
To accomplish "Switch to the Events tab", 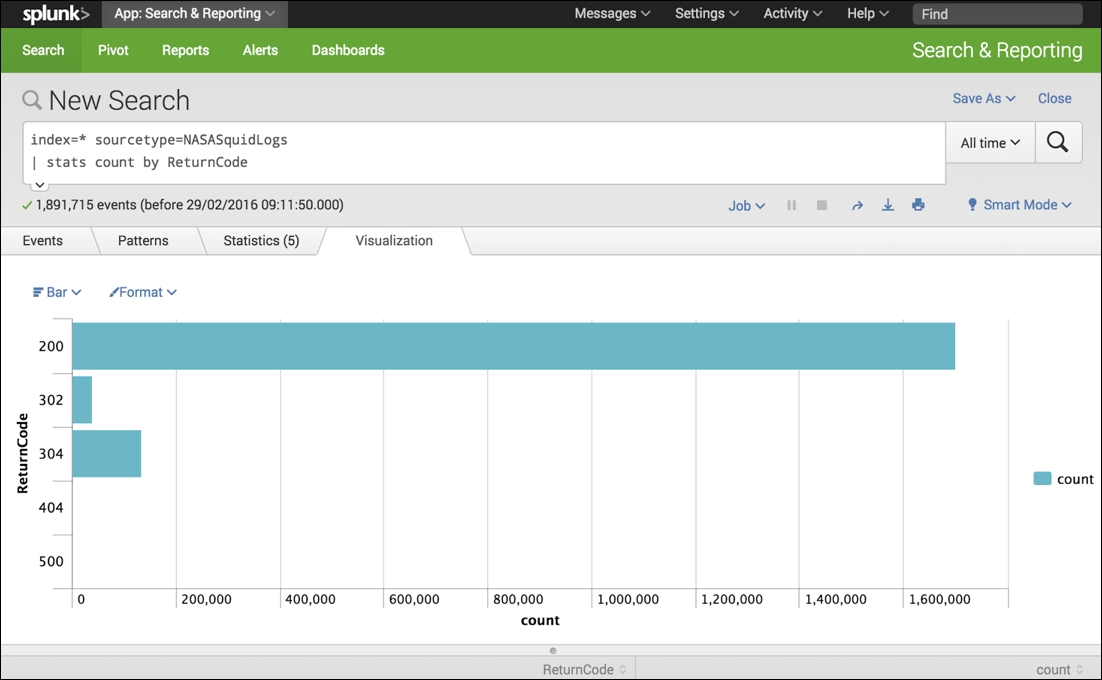I will click(43, 240).
